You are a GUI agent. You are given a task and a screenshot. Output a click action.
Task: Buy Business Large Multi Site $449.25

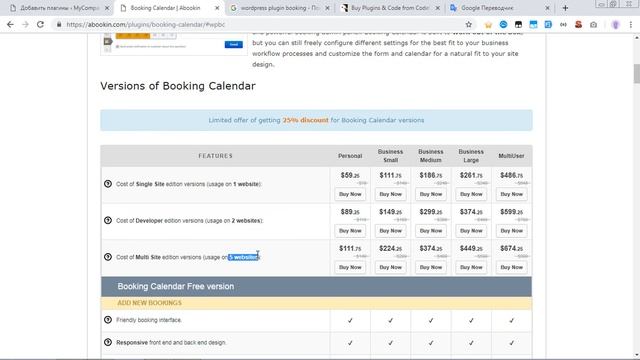coord(471,267)
